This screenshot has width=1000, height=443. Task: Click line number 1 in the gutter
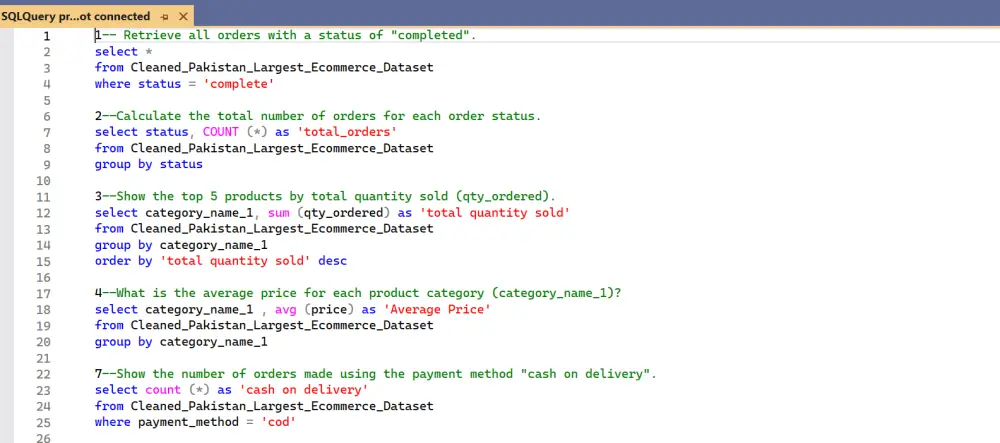(47, 36)
